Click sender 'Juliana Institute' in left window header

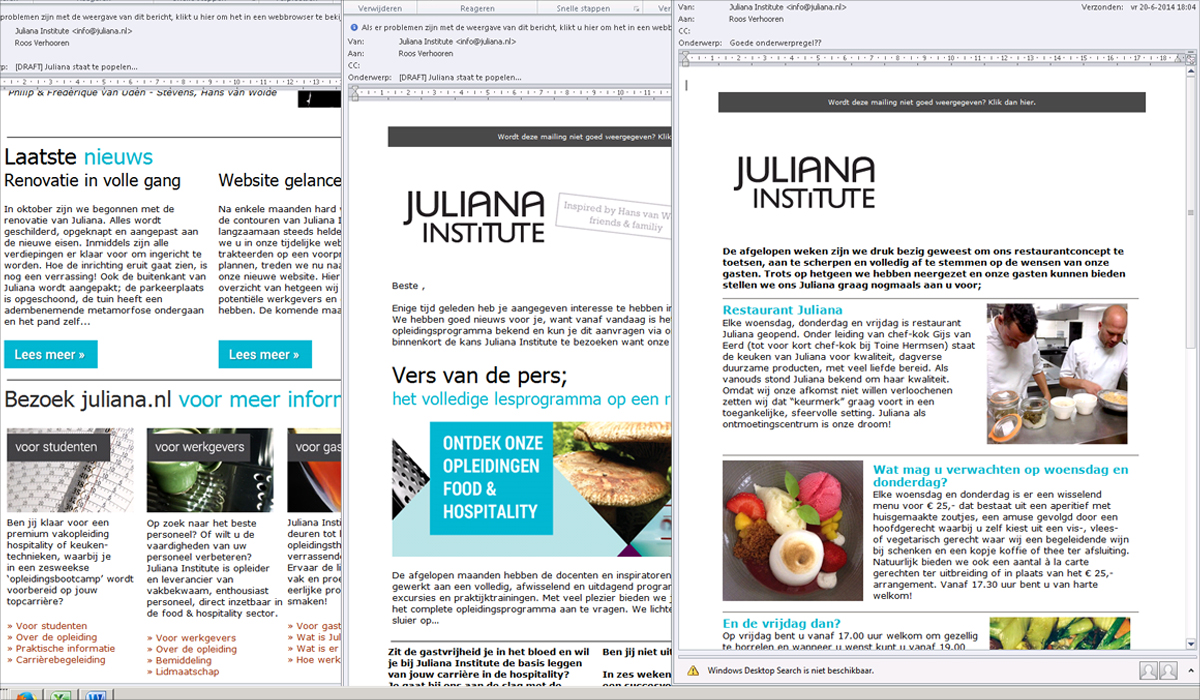pyautogui.click(x=73, y=31)
